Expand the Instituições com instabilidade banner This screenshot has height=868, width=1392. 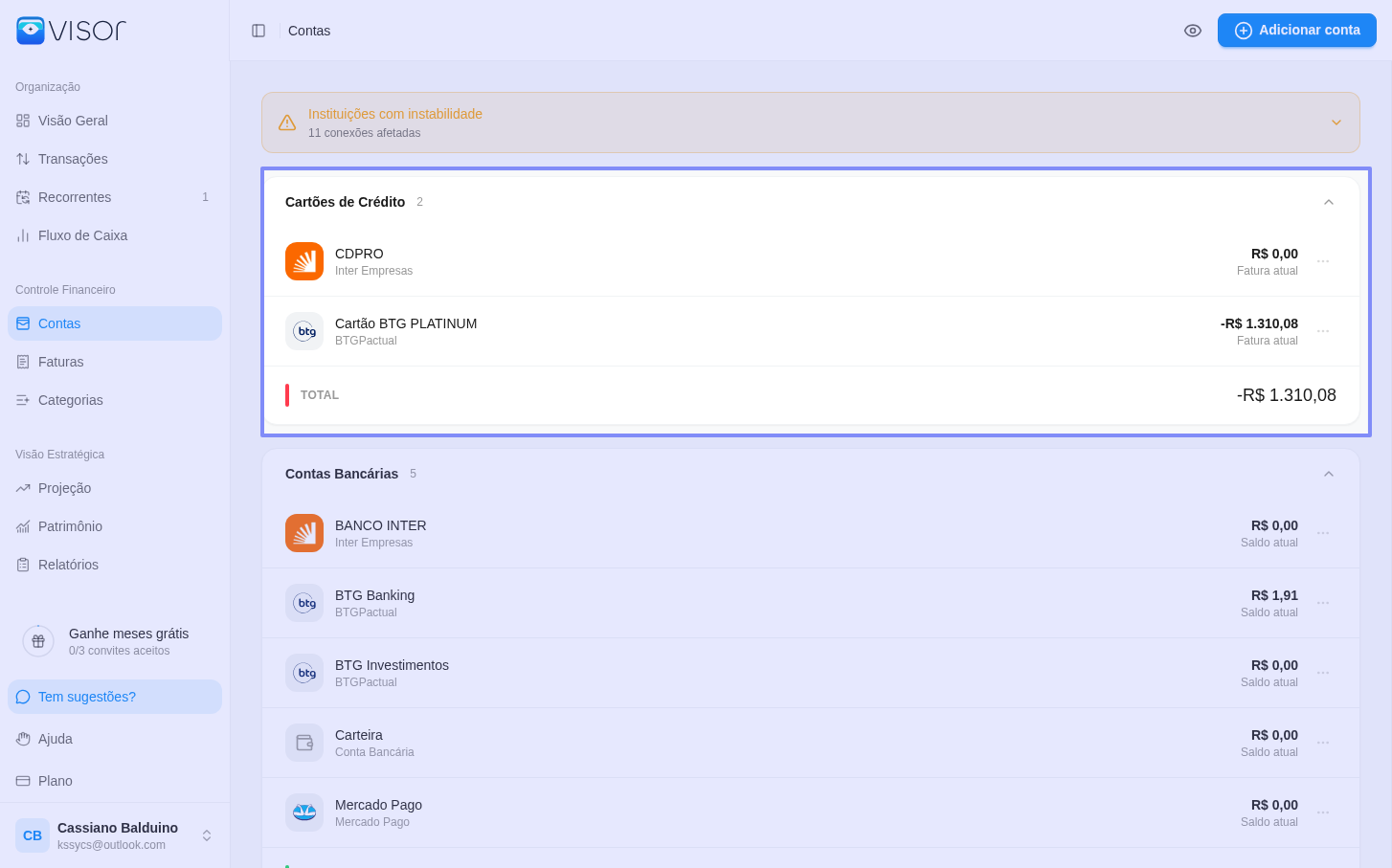click(1336, 122)
